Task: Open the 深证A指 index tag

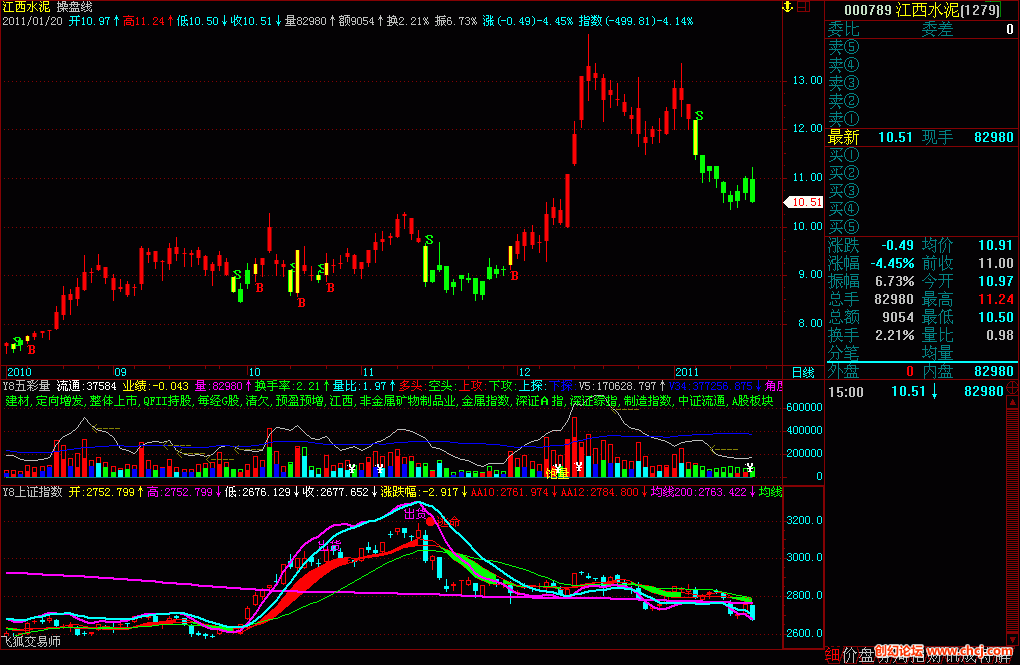Action: [x=539, y=401]
